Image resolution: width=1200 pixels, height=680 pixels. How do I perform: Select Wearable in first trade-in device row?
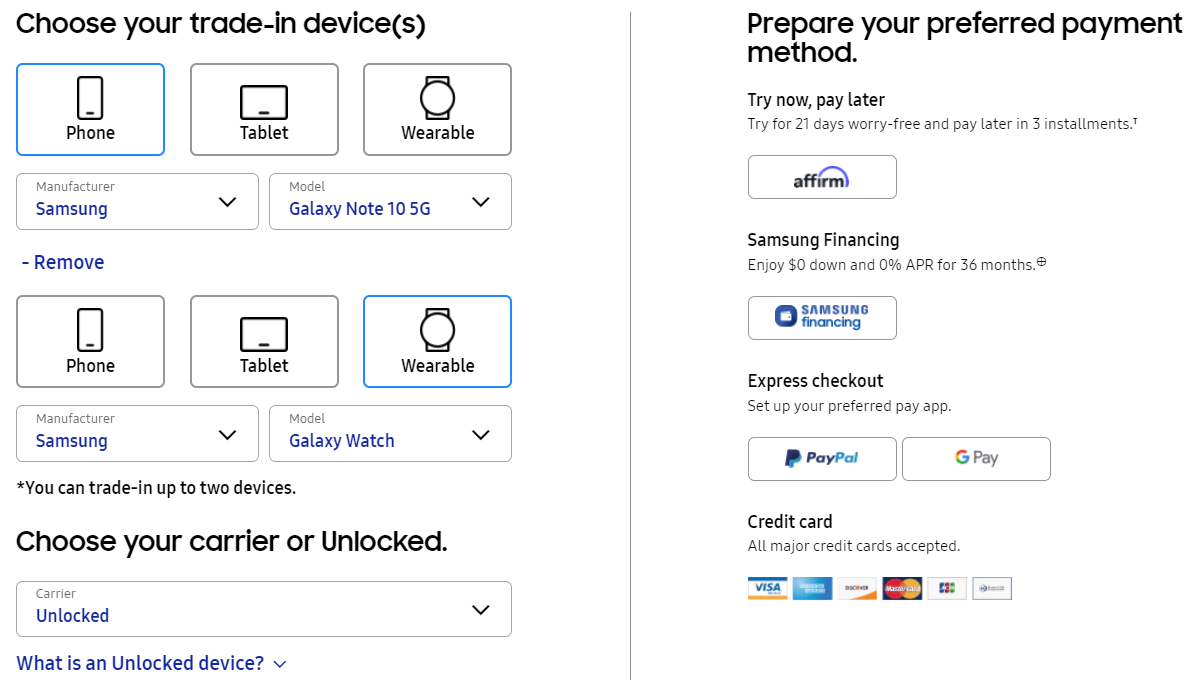437,110
